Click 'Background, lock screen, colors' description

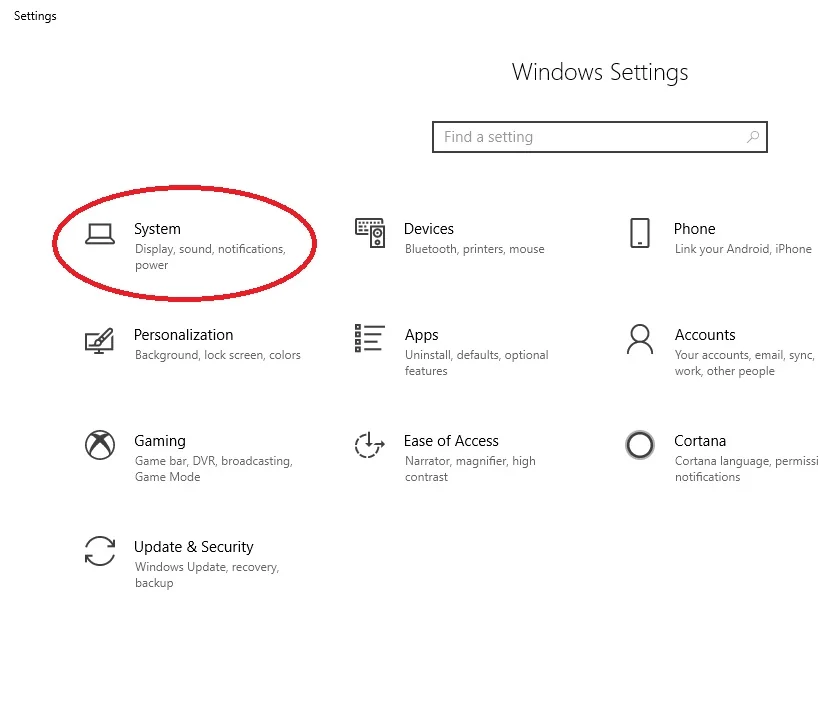[218, 355]
